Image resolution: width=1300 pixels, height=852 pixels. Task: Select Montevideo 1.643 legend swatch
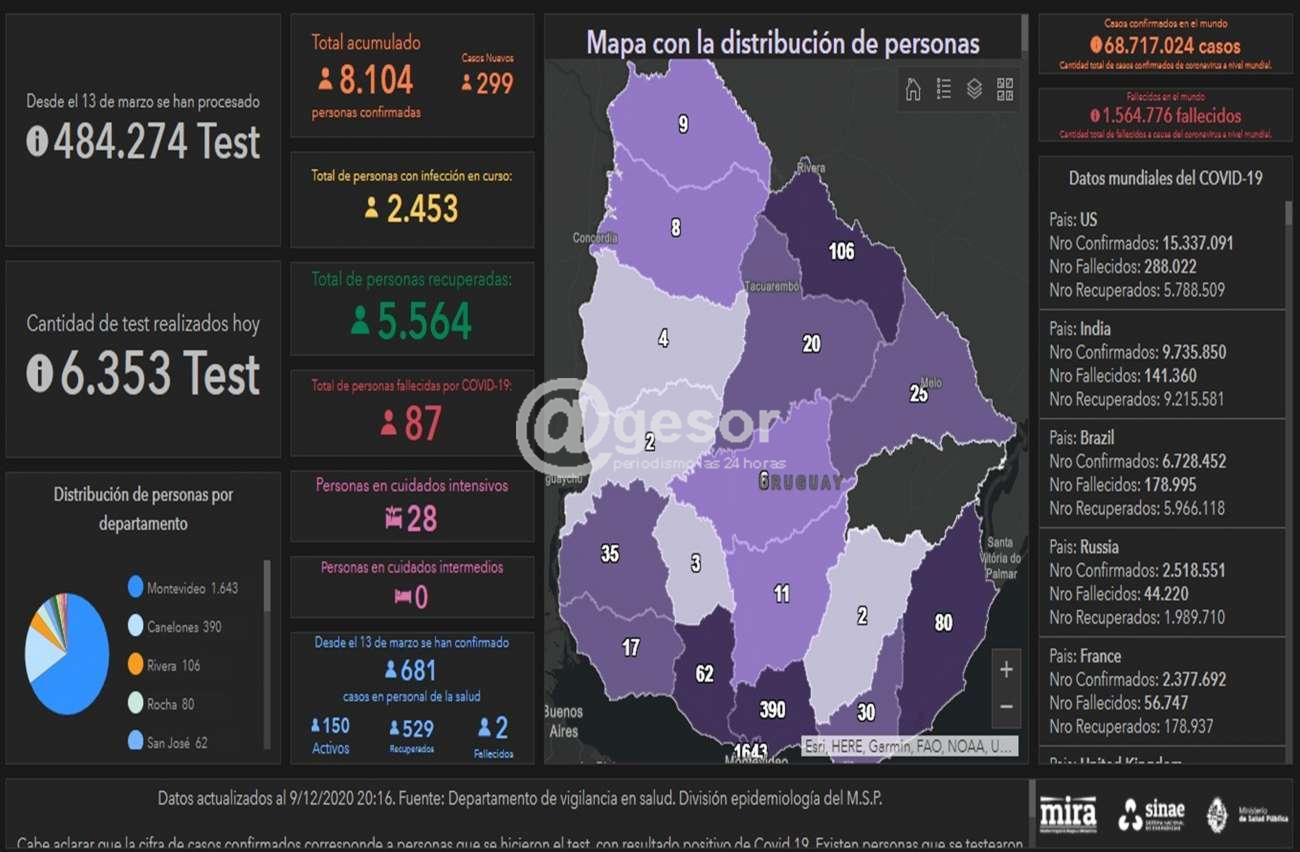[136, 588]
